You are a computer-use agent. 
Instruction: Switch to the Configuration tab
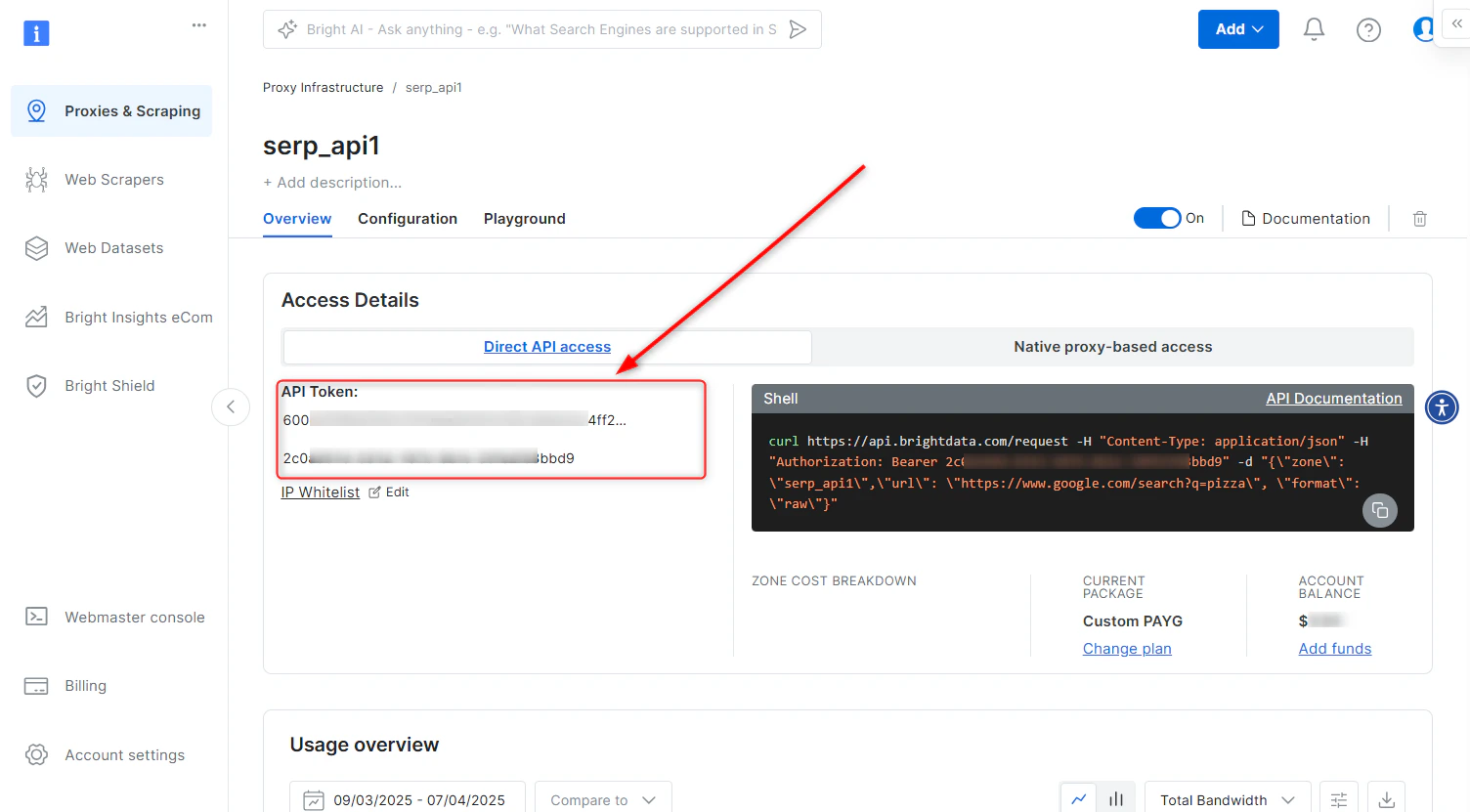pos(408,219)
